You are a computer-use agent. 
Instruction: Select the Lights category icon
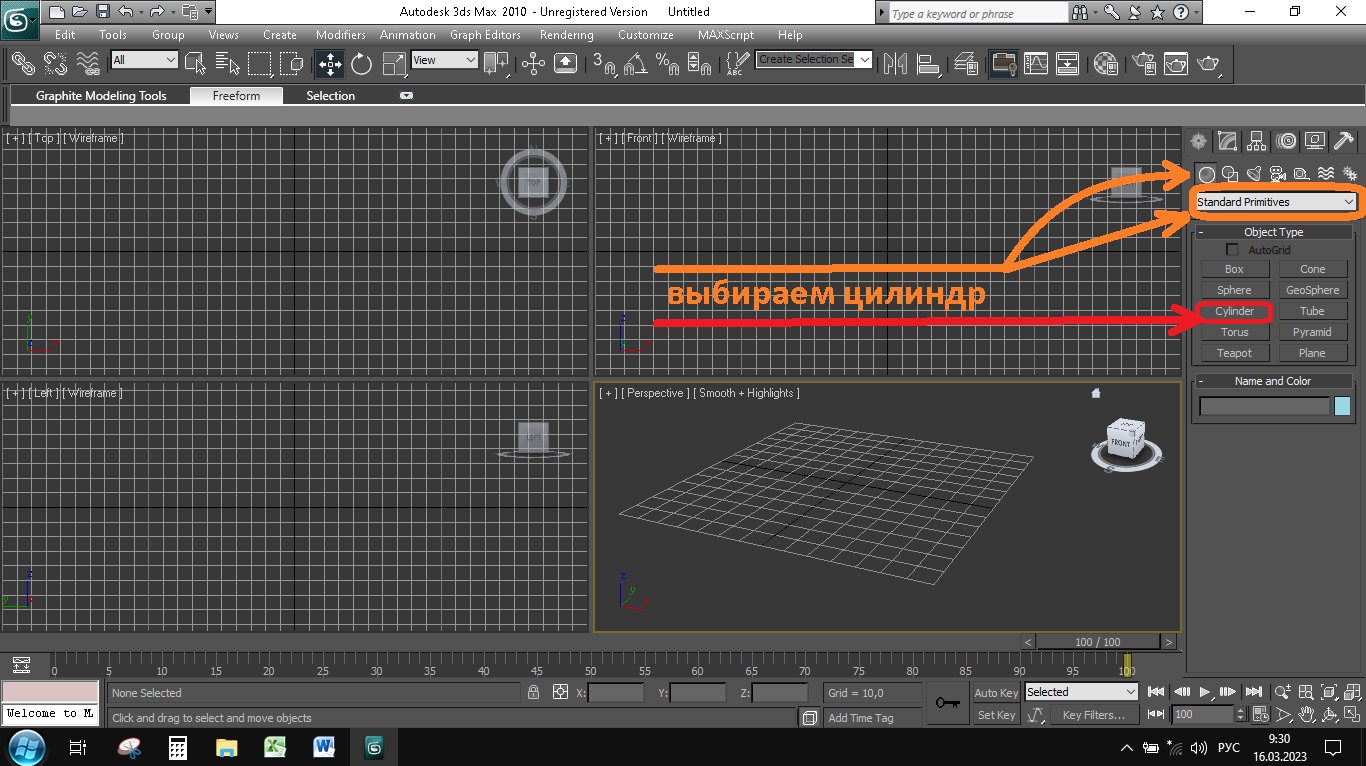(1254, 174)
